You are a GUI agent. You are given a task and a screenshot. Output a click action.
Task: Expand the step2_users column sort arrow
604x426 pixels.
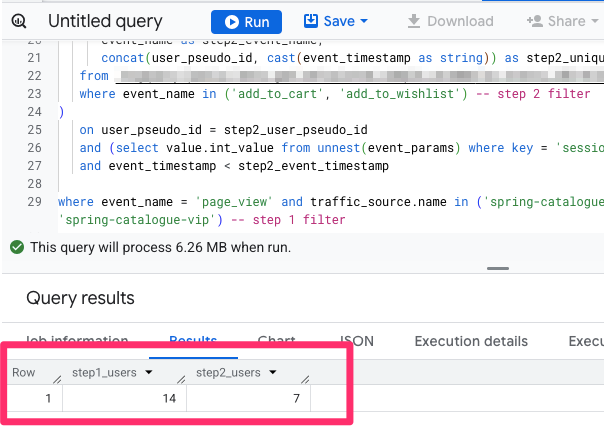pyautogui.click(x=273, y=373)
